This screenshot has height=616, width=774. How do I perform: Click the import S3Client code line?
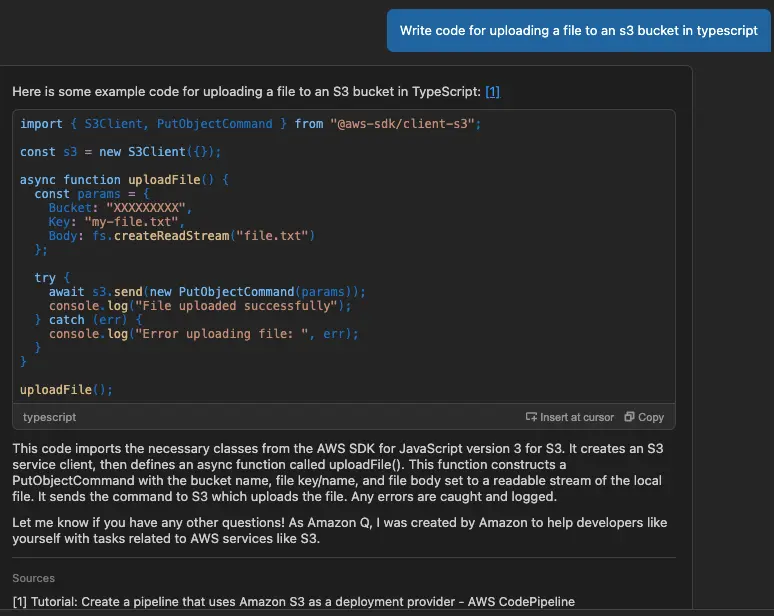(x=250, y=124)
